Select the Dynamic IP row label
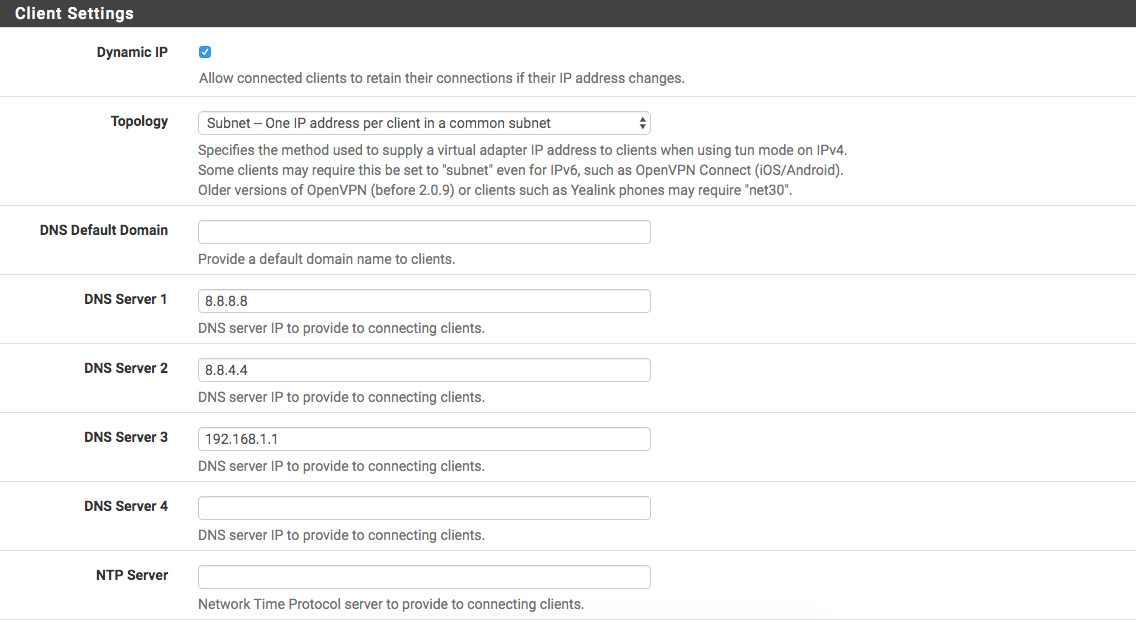 [132, 51]
